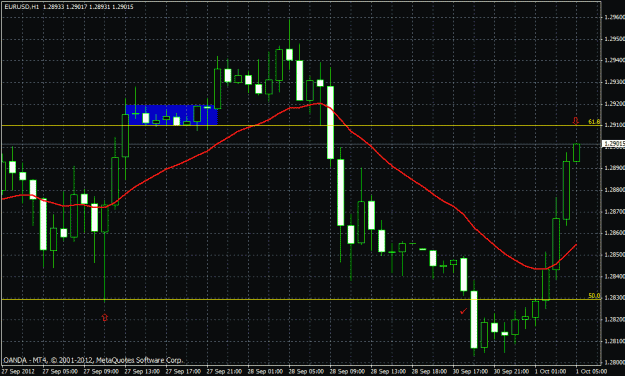Click the 27 Sep 13:00 time label

(x=141, y=371)
